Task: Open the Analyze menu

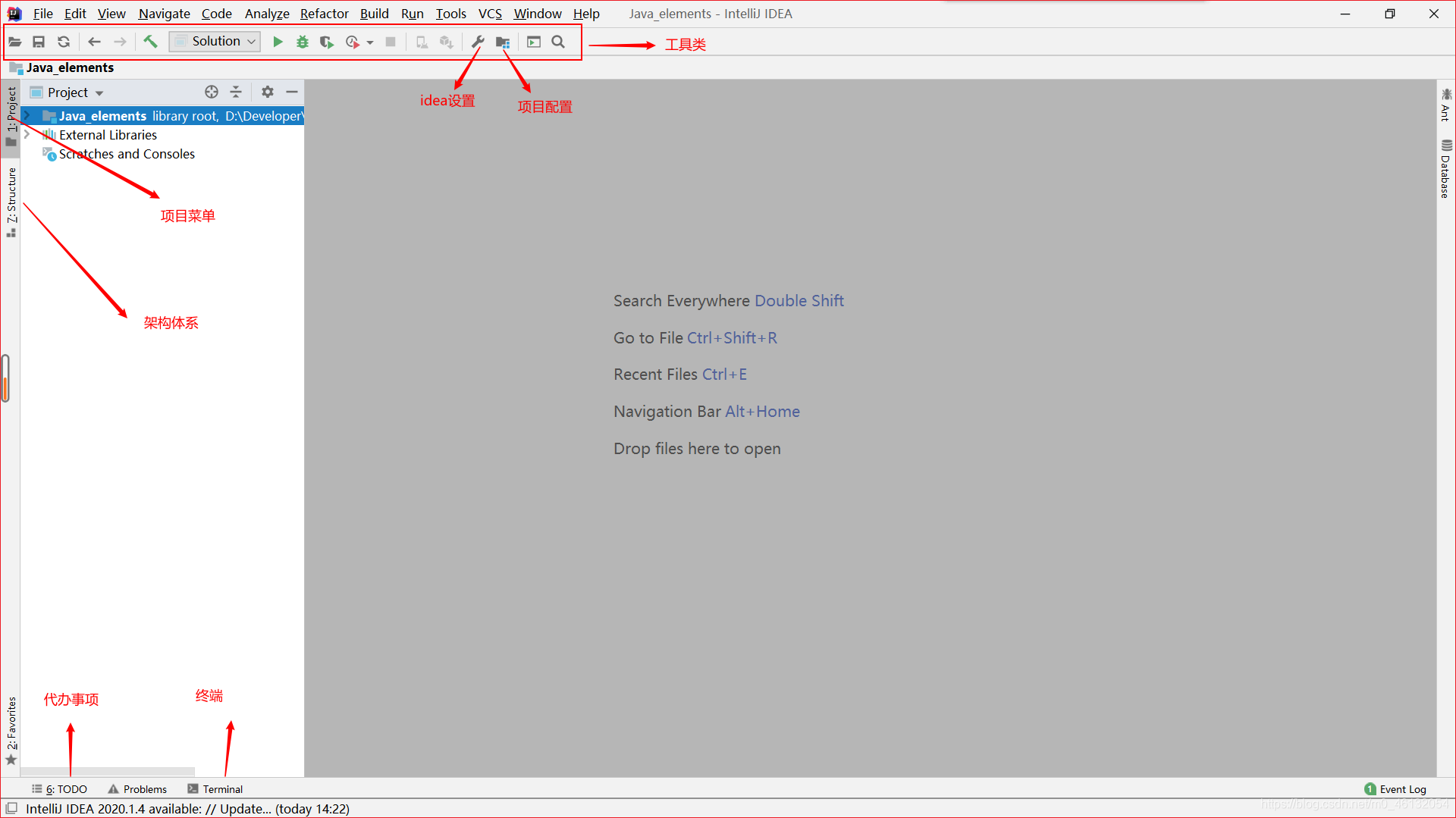Action: click(x=267, y=14)
